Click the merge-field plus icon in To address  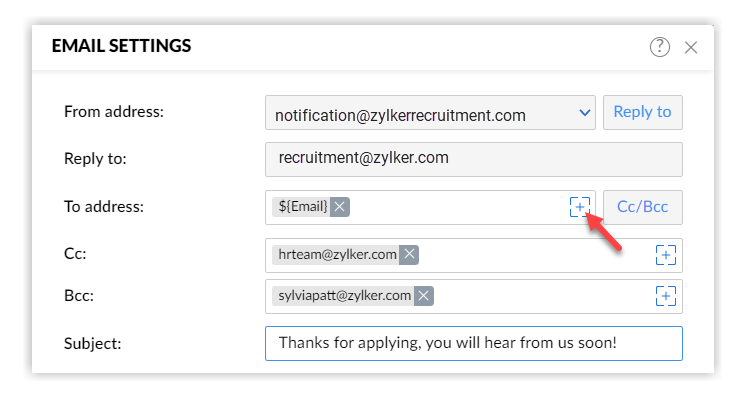(x=580, y=207)
